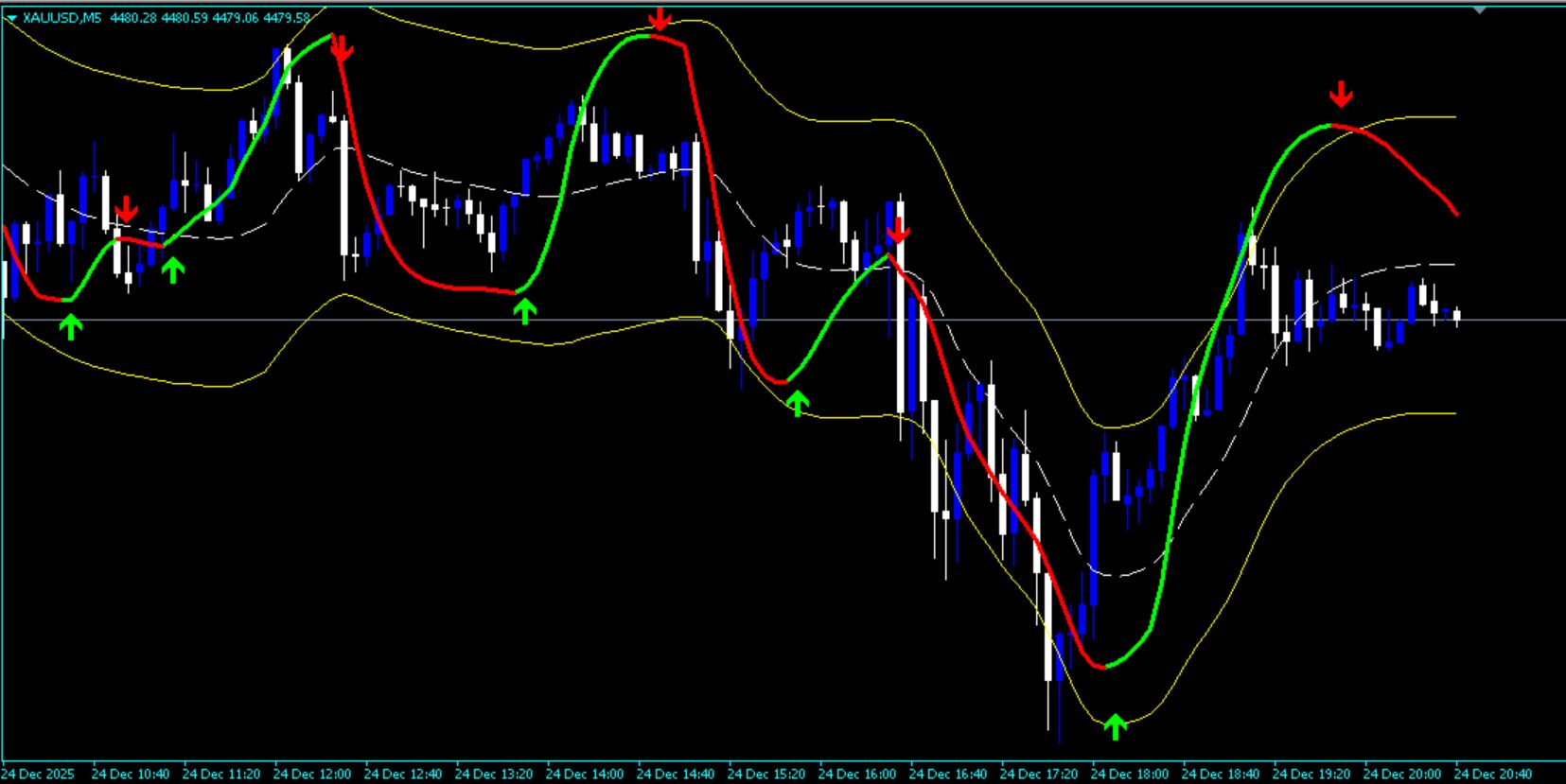Click the 24 Dec 20:40 time label
This screenshot has height=784, width=1566.
(x=1493, y=774)
